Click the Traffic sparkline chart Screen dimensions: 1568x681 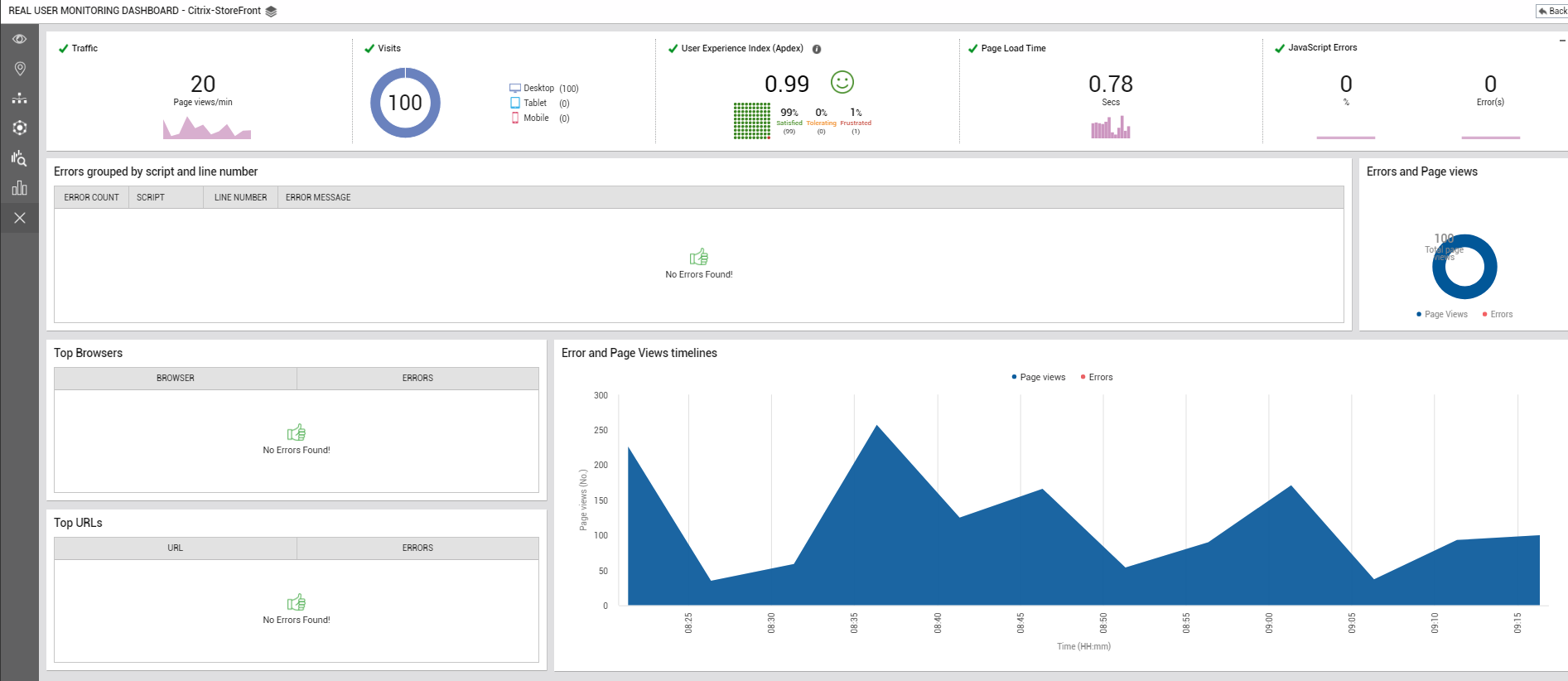click(207, 128)
